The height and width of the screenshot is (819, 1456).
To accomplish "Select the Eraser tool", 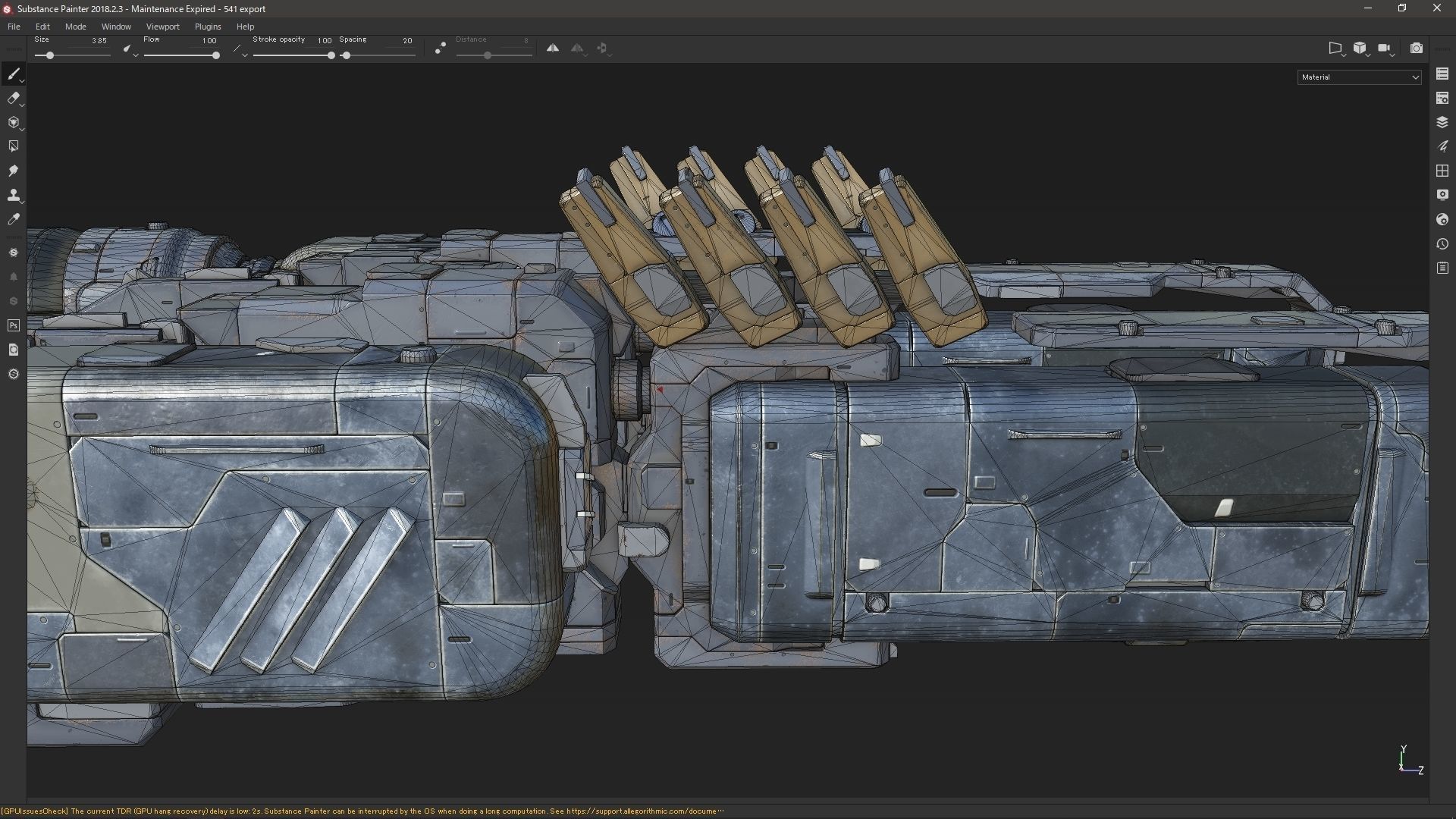I will pyautogui.click(x=12, y=98).
